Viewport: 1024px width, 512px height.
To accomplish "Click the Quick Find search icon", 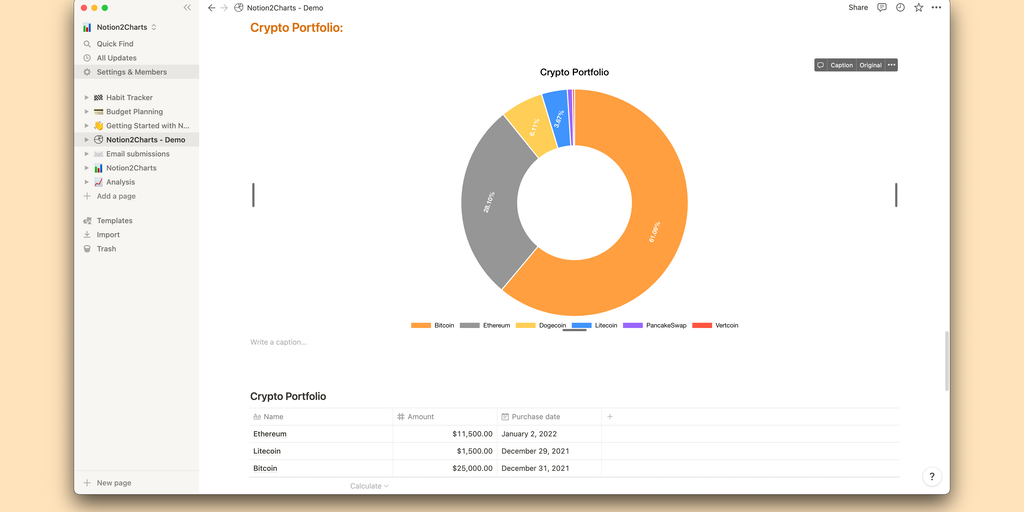I will [87, 44].
